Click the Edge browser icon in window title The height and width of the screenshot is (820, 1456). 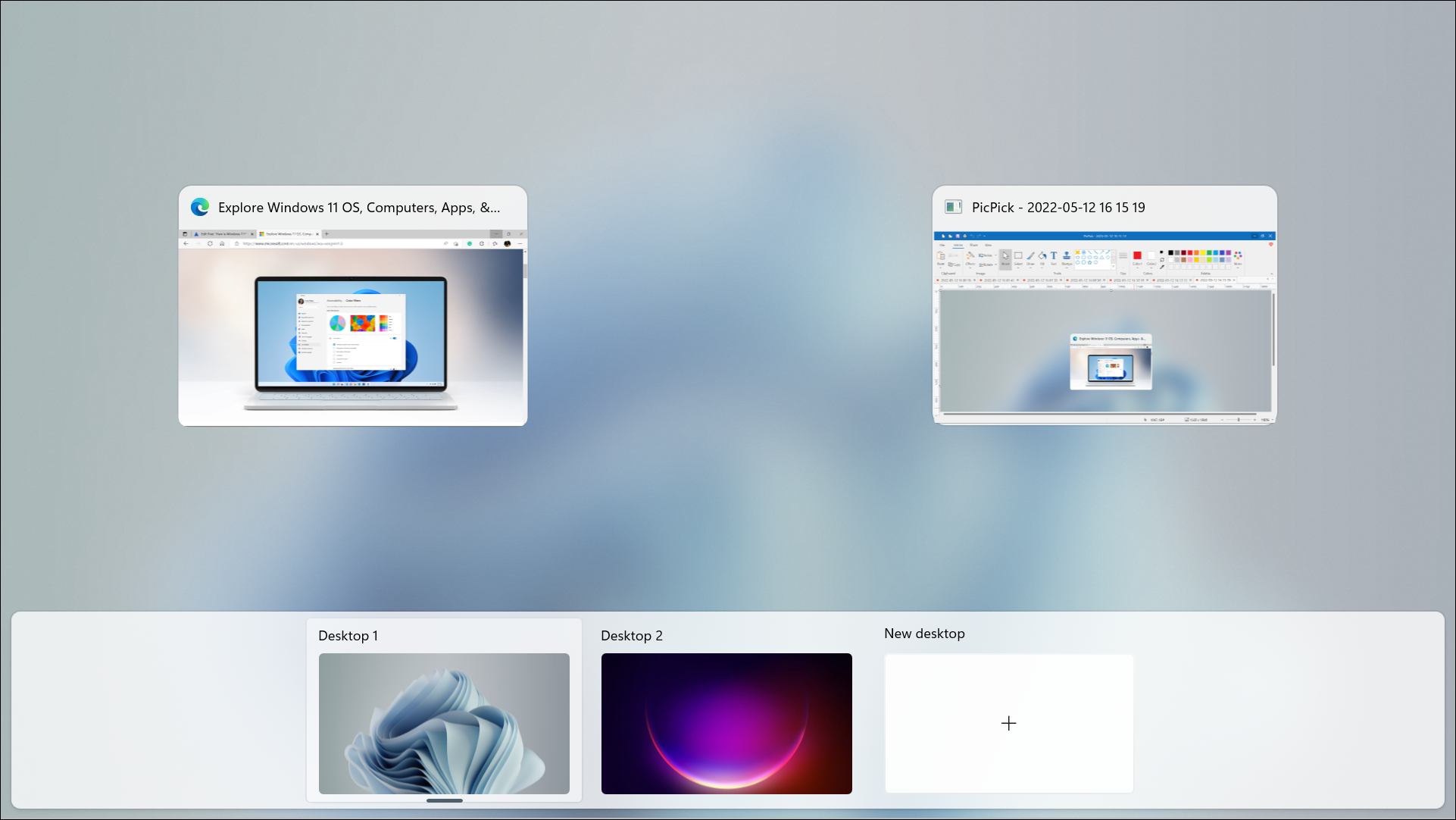click(x=200, y=207)
